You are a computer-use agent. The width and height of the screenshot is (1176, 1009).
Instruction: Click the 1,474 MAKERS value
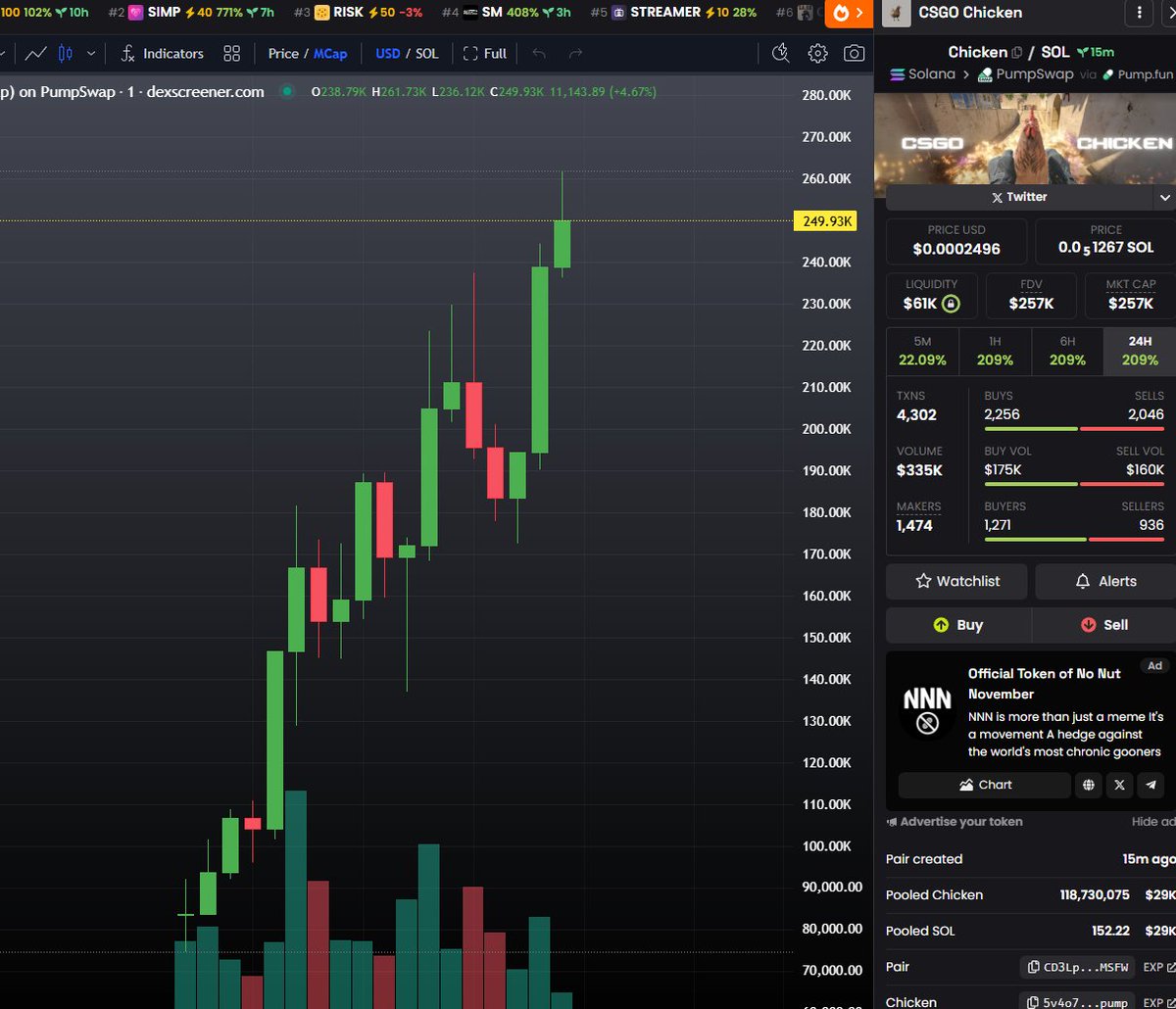tap(914, 525)
